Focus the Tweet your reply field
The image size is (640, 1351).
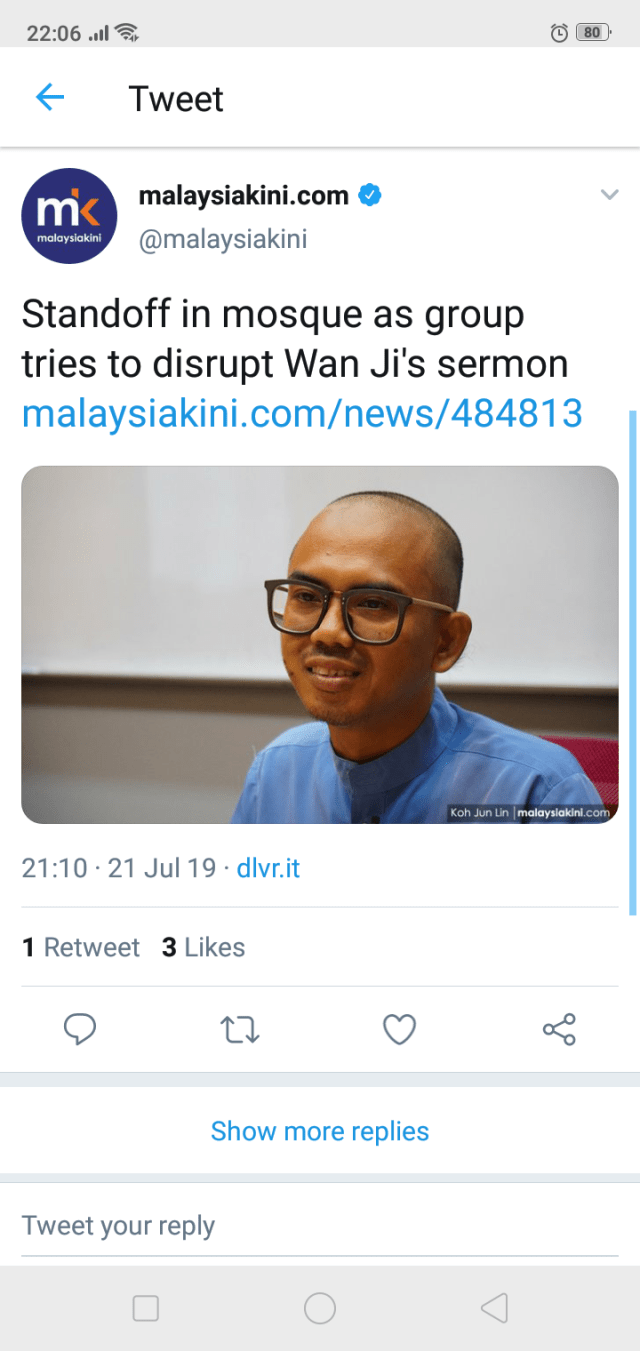320,1226
